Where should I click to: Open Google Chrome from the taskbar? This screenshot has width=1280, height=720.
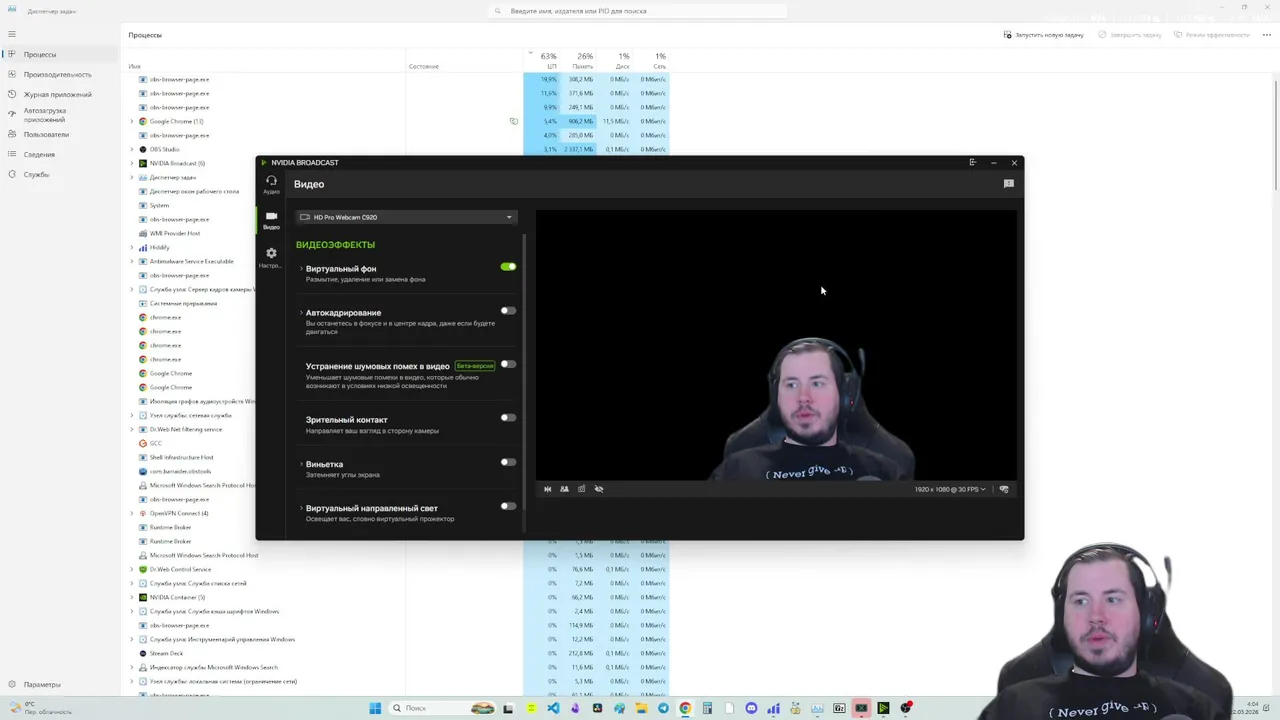tap(685, 708)
